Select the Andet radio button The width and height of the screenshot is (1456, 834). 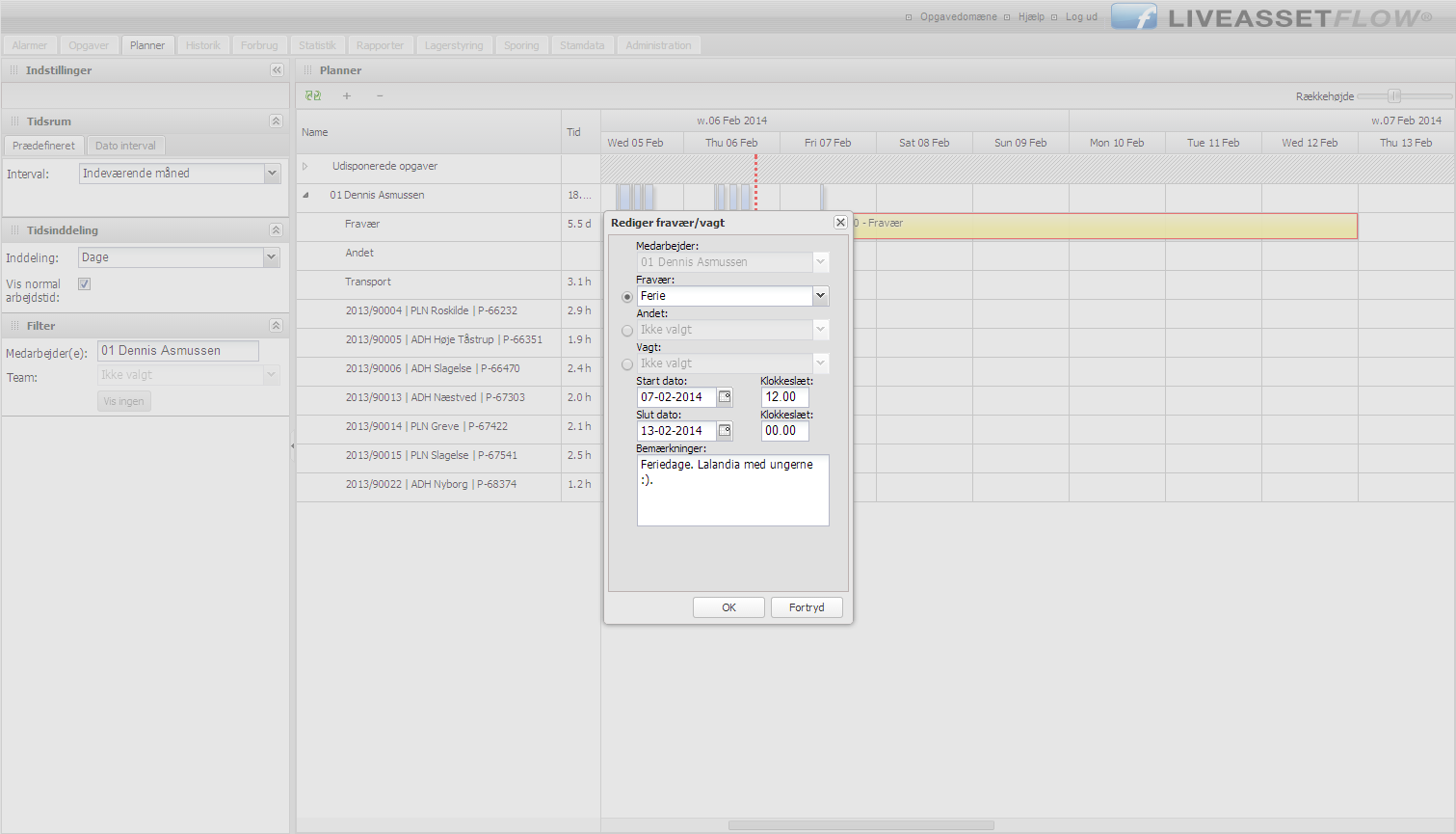pyautogui.click(x=627, y=331)
